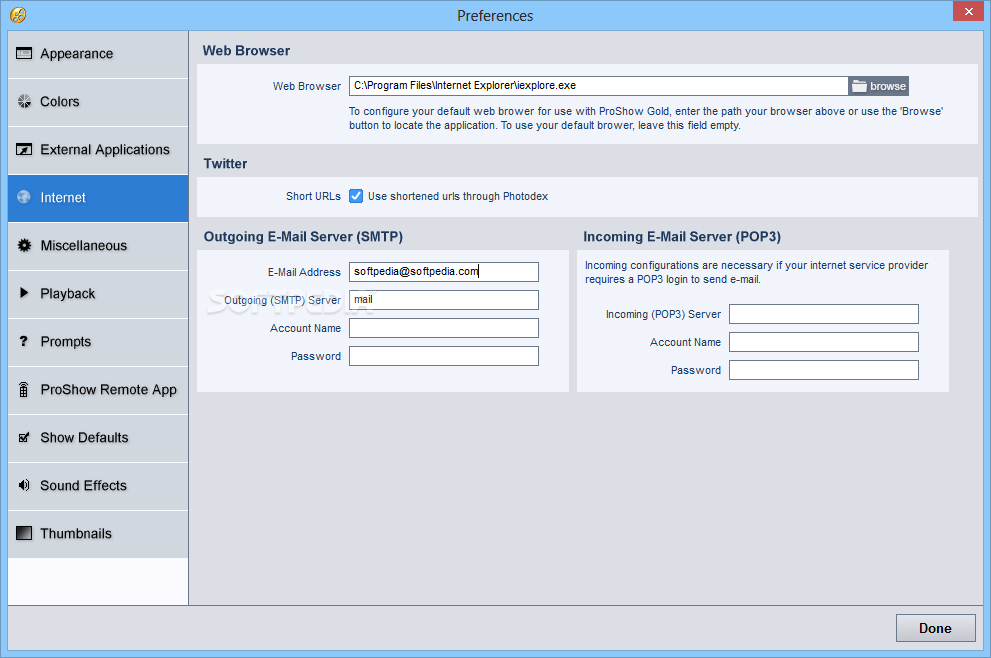This screenshot has width=991, height=658.
Task: Click the 'Outgoing E-Mail Server (SMTP)' heading
Action: point(303,237)
